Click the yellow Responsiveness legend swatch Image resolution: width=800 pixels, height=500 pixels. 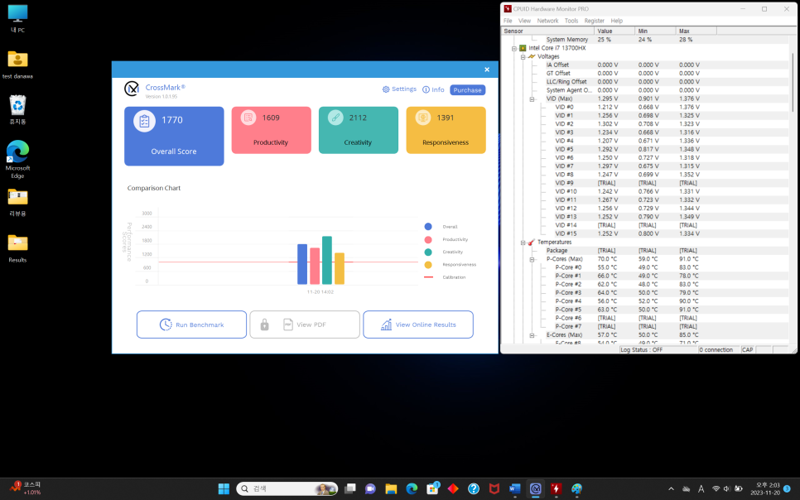click(x=428, y=265)
